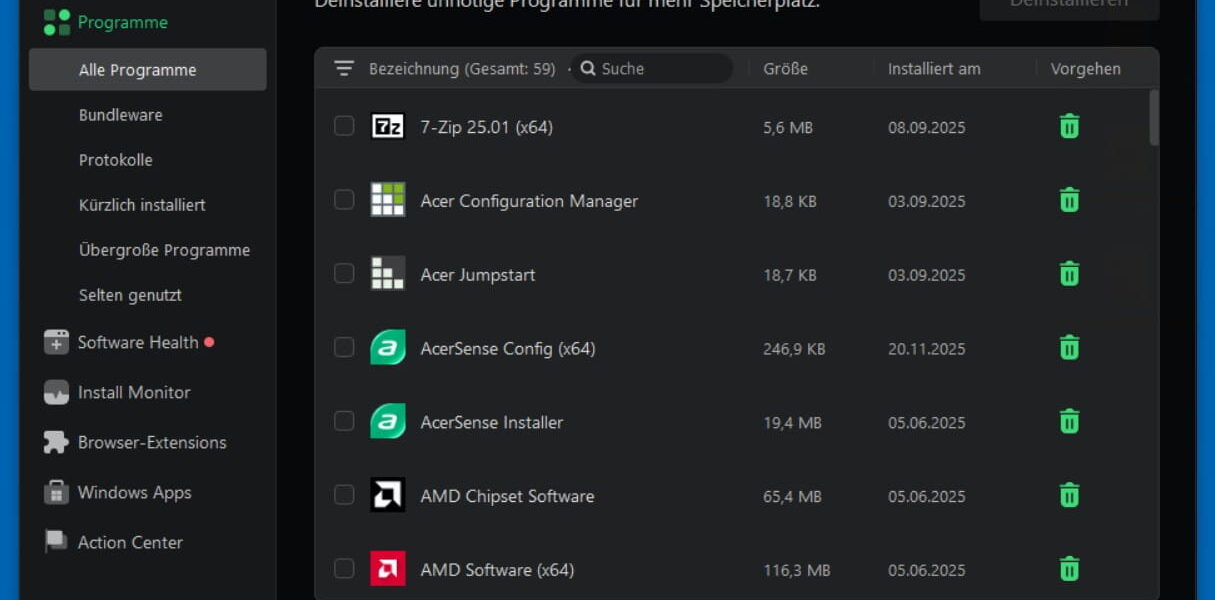
Task: Remove AMD Chipset Software with trash icon
Action: [x=1069, y=495]
